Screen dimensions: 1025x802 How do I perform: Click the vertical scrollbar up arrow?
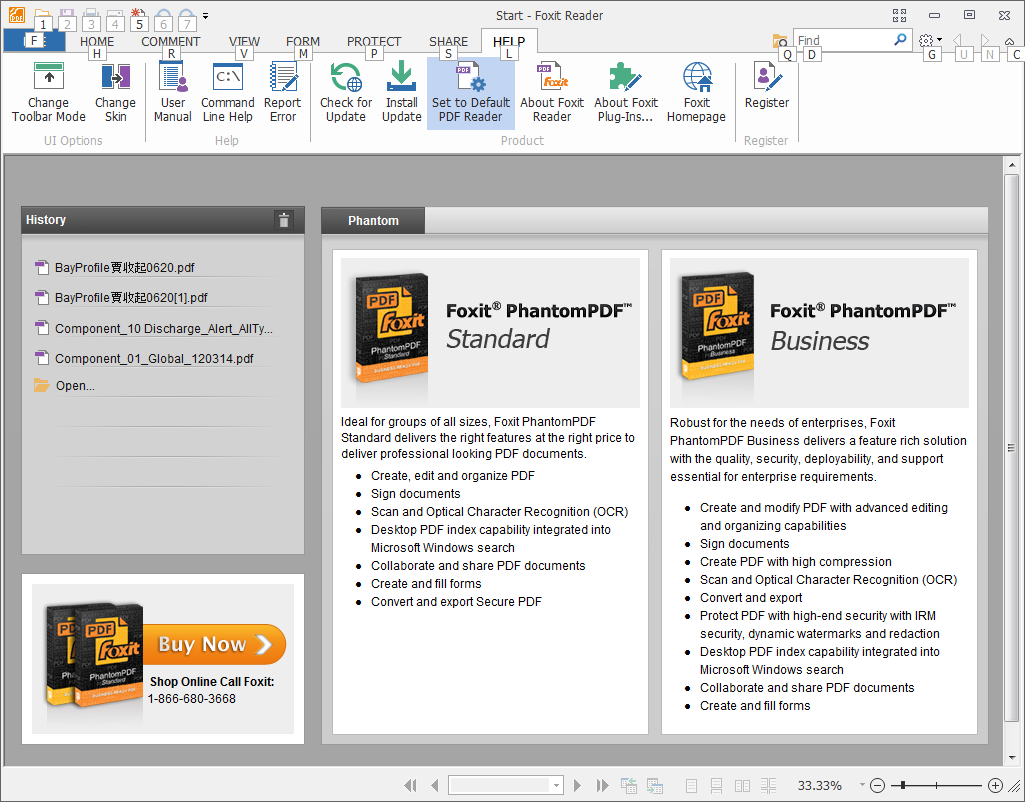click(x=1011, y=165)
